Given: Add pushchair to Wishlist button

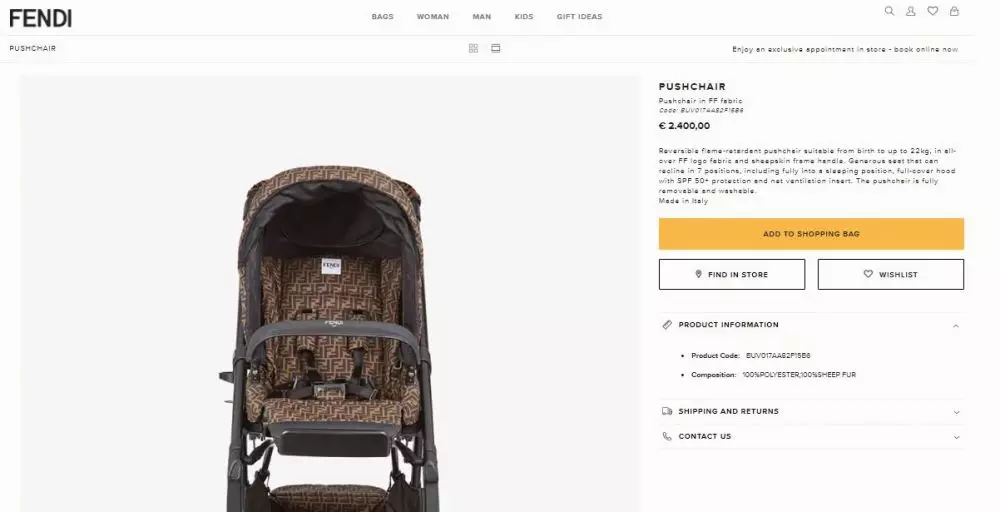Looking at the screenshot, I should tap(890, 274).
